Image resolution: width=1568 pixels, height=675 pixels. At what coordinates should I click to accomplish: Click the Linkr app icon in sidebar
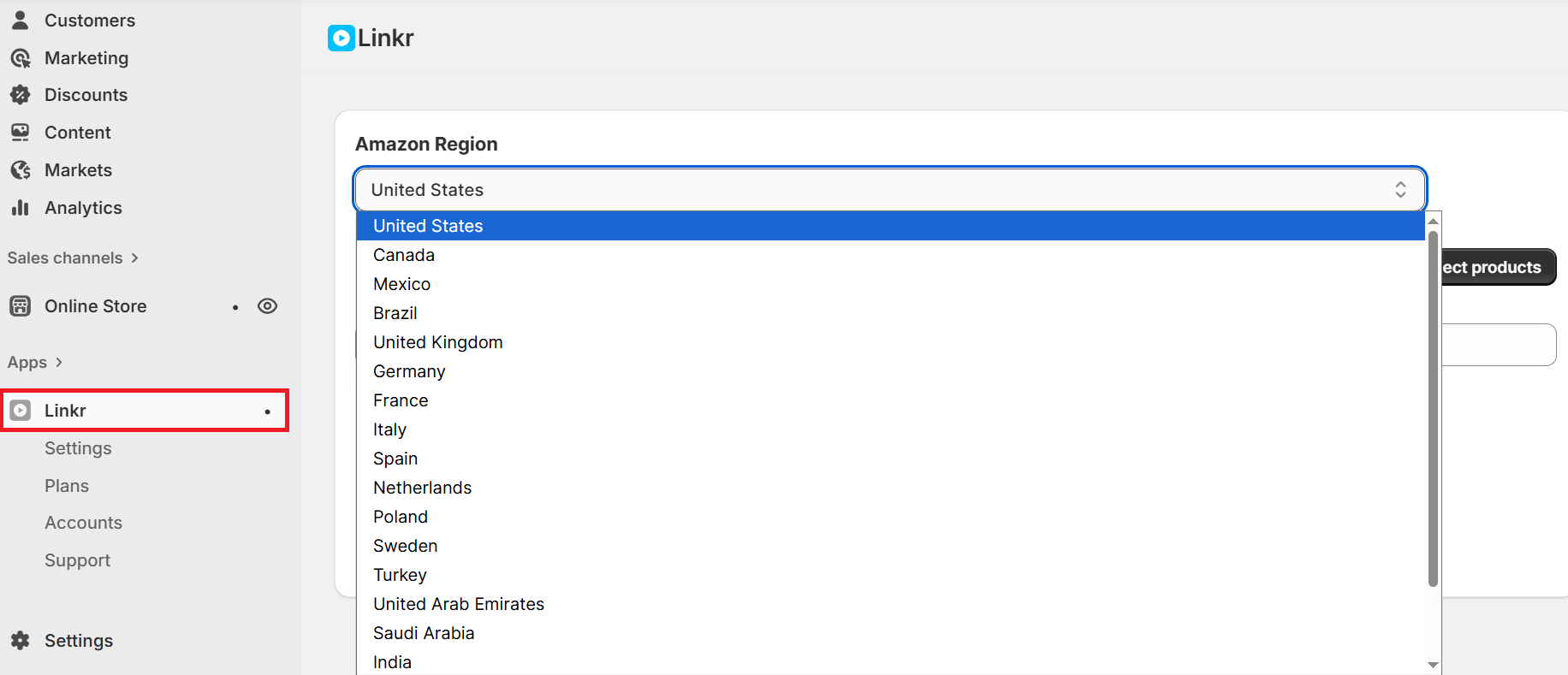[21, 411]
